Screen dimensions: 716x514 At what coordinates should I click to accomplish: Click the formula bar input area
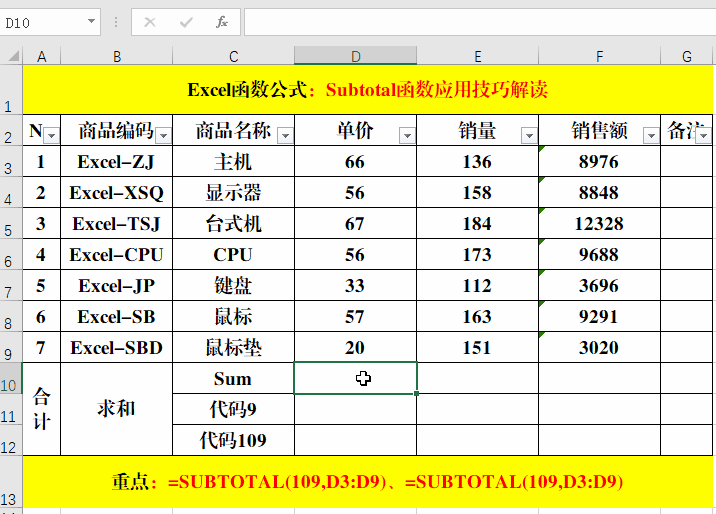point(480,22)
